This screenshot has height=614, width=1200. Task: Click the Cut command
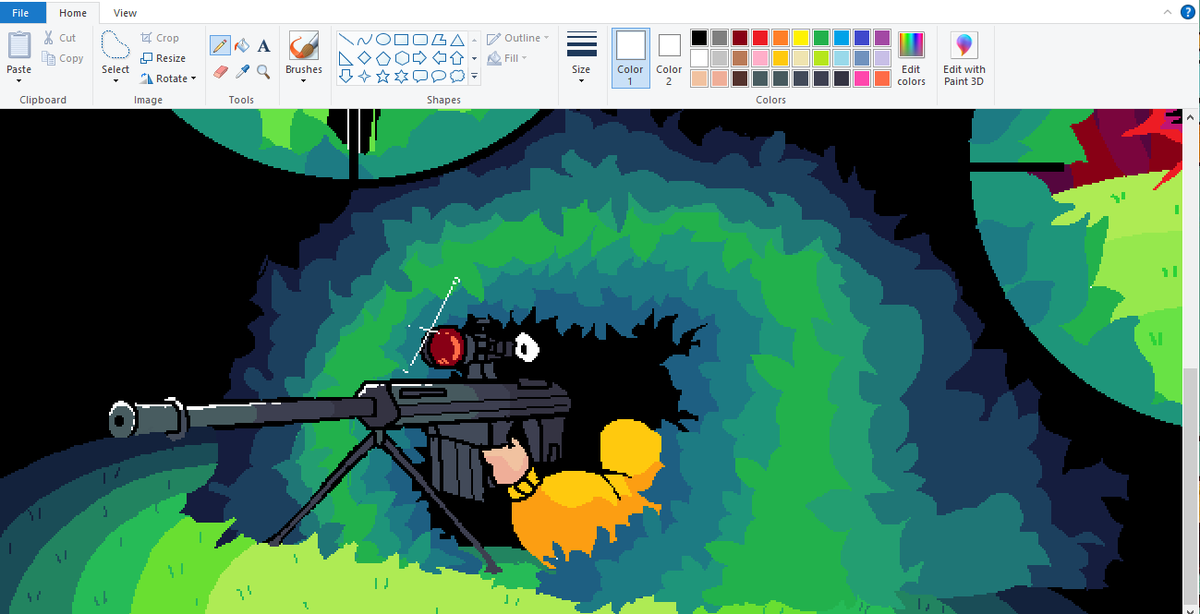click(59, 38)
